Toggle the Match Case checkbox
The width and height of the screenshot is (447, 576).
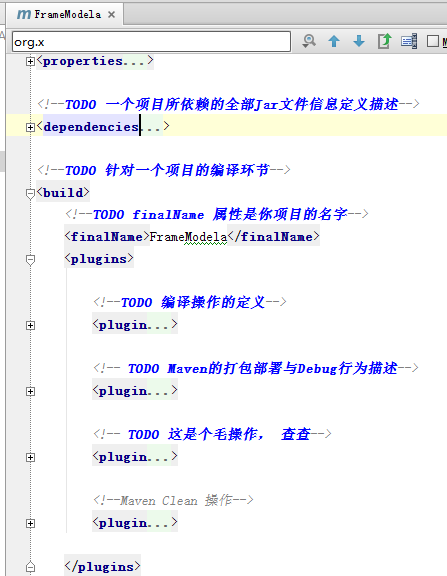433,41
